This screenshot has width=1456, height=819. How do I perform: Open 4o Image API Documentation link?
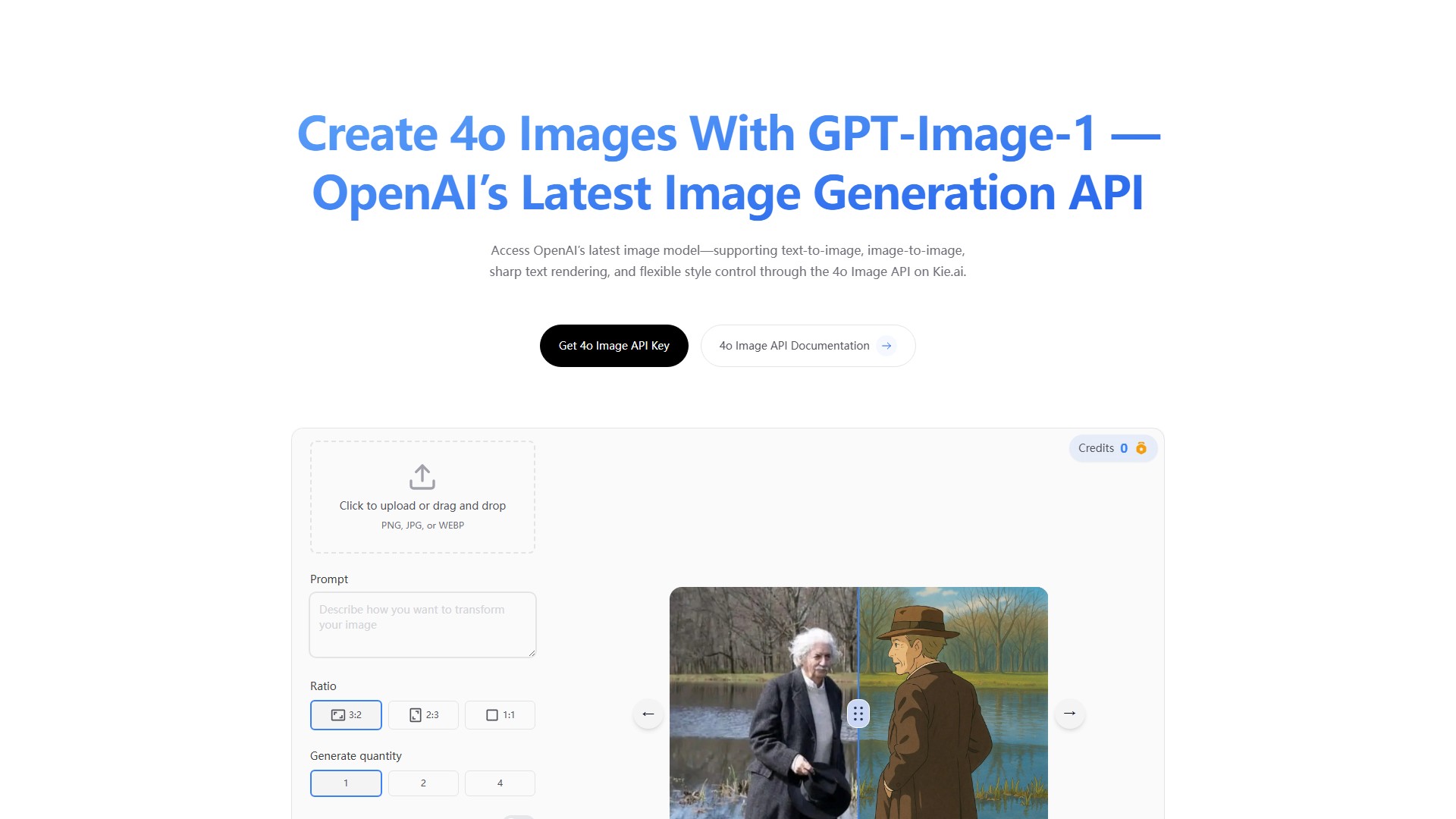(794, 346)
